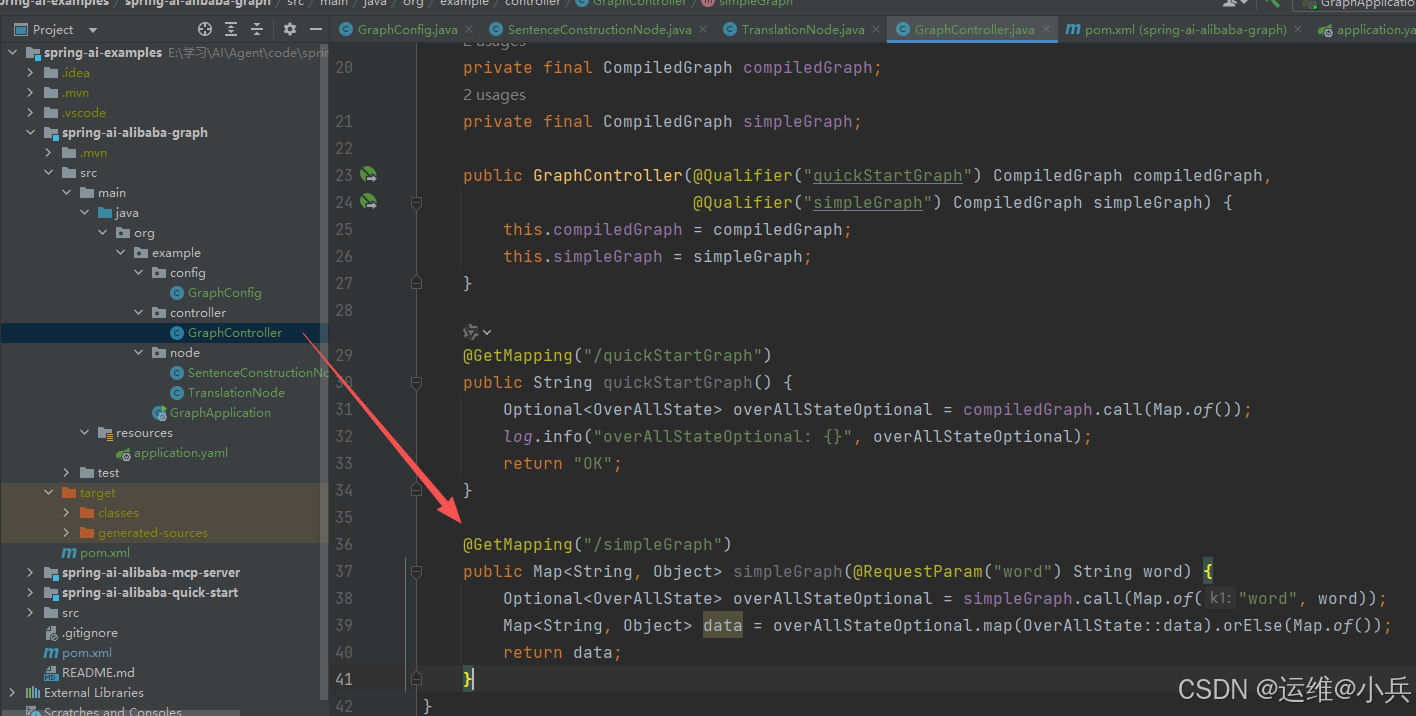Follow the "quickStartGraph" qualifier reference
1416x716 pixels.
pos(887,175)
